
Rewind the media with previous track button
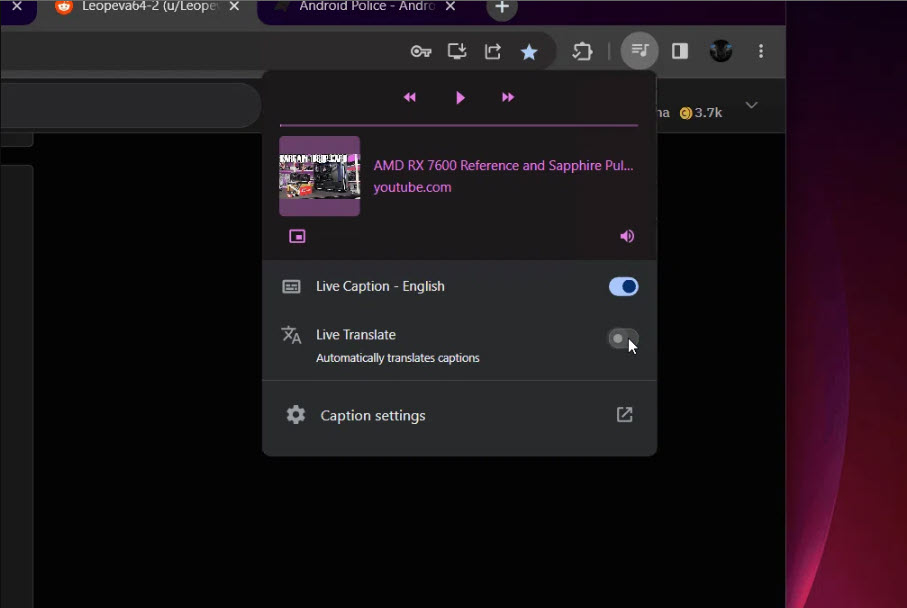pyautogui.click(x=410, y=97)
